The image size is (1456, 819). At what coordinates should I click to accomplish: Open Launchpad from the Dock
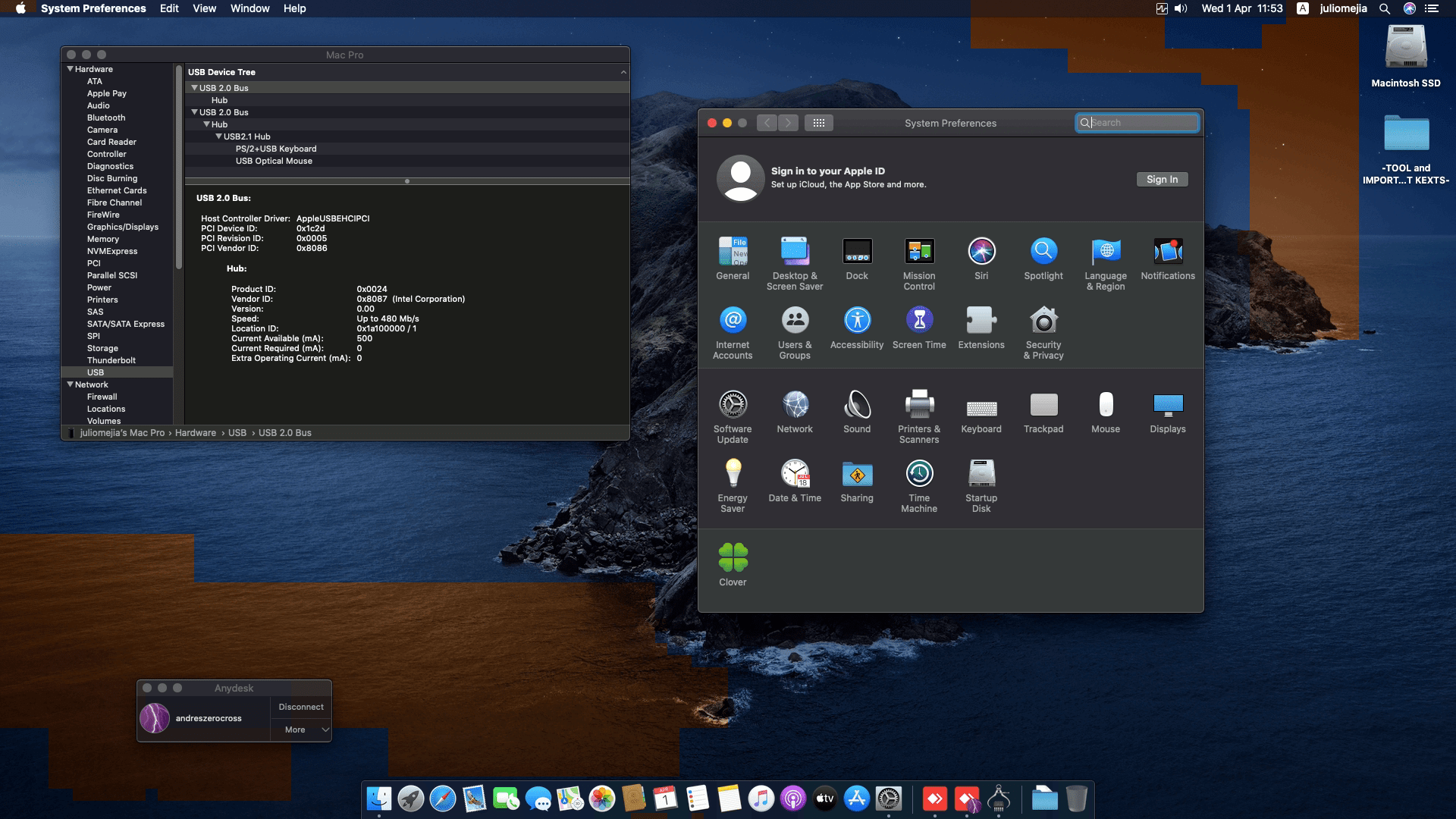(409, 799)
